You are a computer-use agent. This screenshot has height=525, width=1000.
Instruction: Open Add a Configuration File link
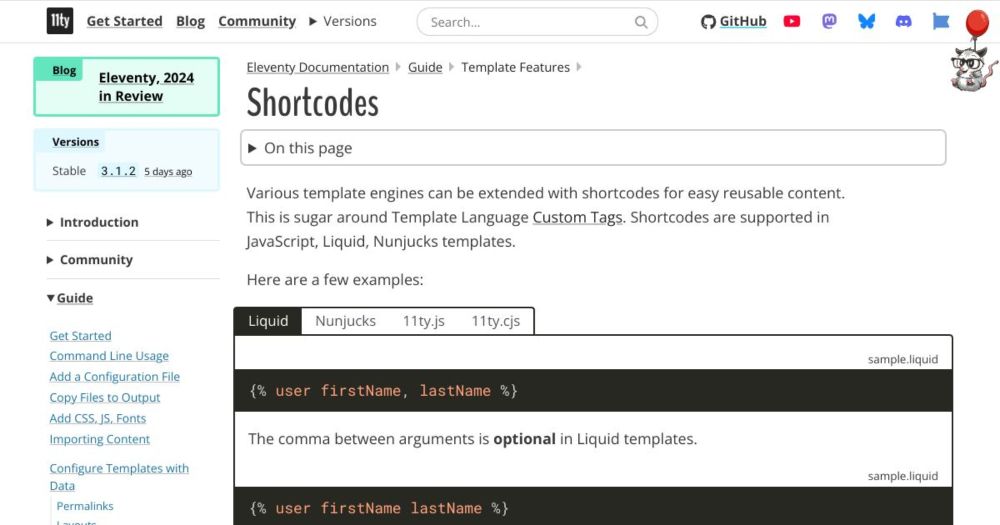pyautogui.click(x=115, y=377)
